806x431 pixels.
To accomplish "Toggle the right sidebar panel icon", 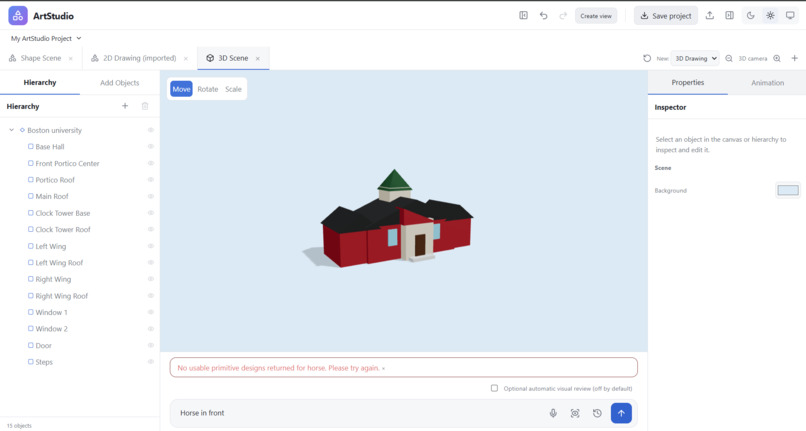I will [729, 15].
